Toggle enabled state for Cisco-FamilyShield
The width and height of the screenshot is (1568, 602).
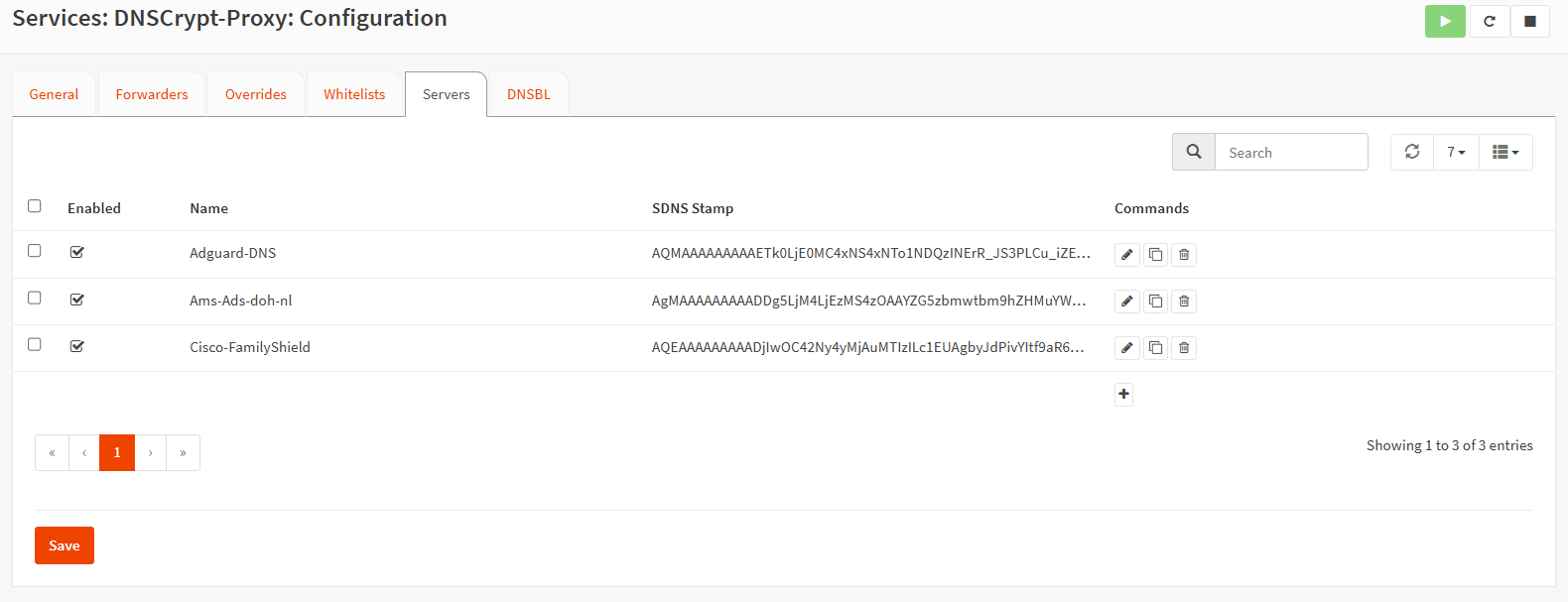point(77,346)
